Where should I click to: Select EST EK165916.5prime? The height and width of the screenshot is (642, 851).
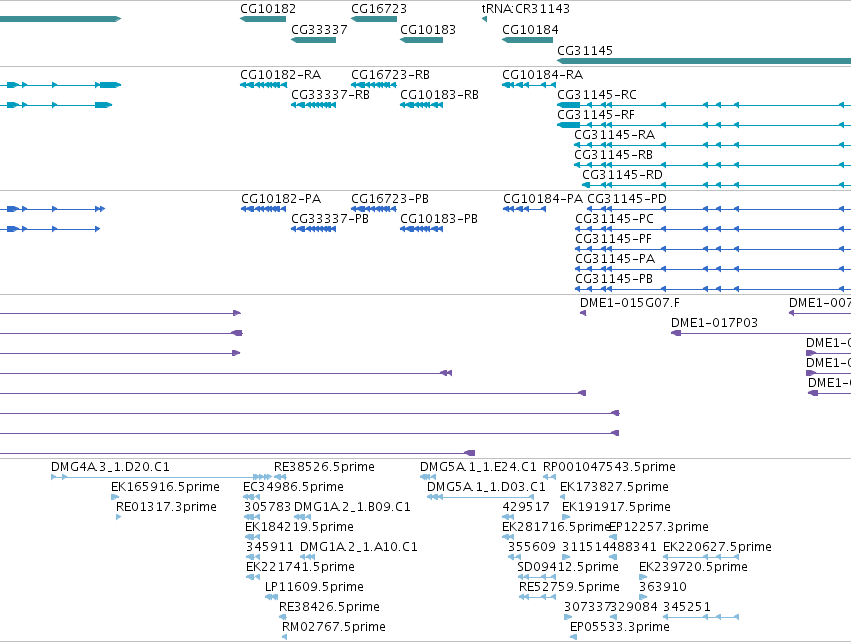(166, 487)
